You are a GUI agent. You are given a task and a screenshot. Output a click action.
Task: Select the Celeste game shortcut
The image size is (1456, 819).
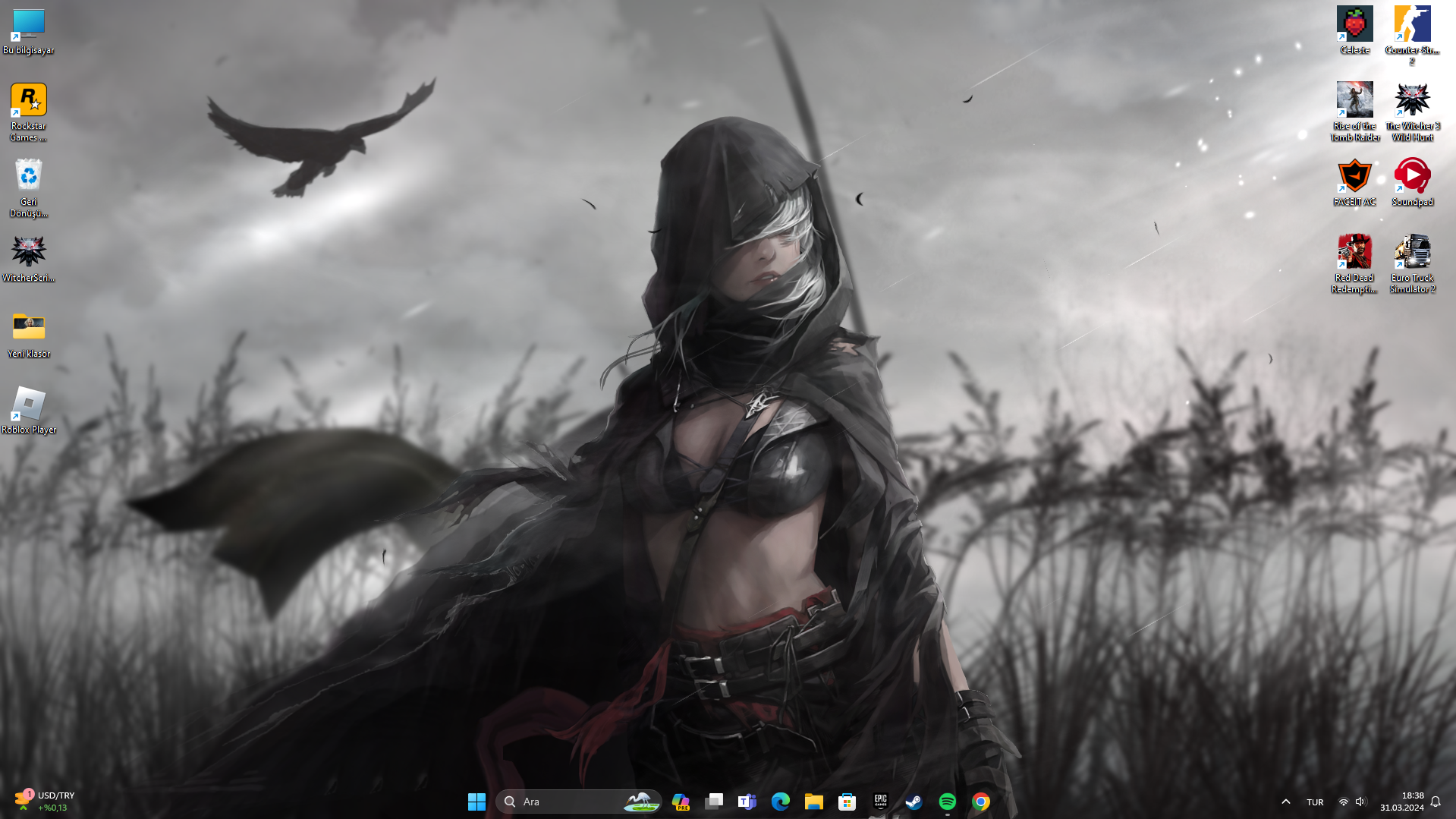(1354, 31)
